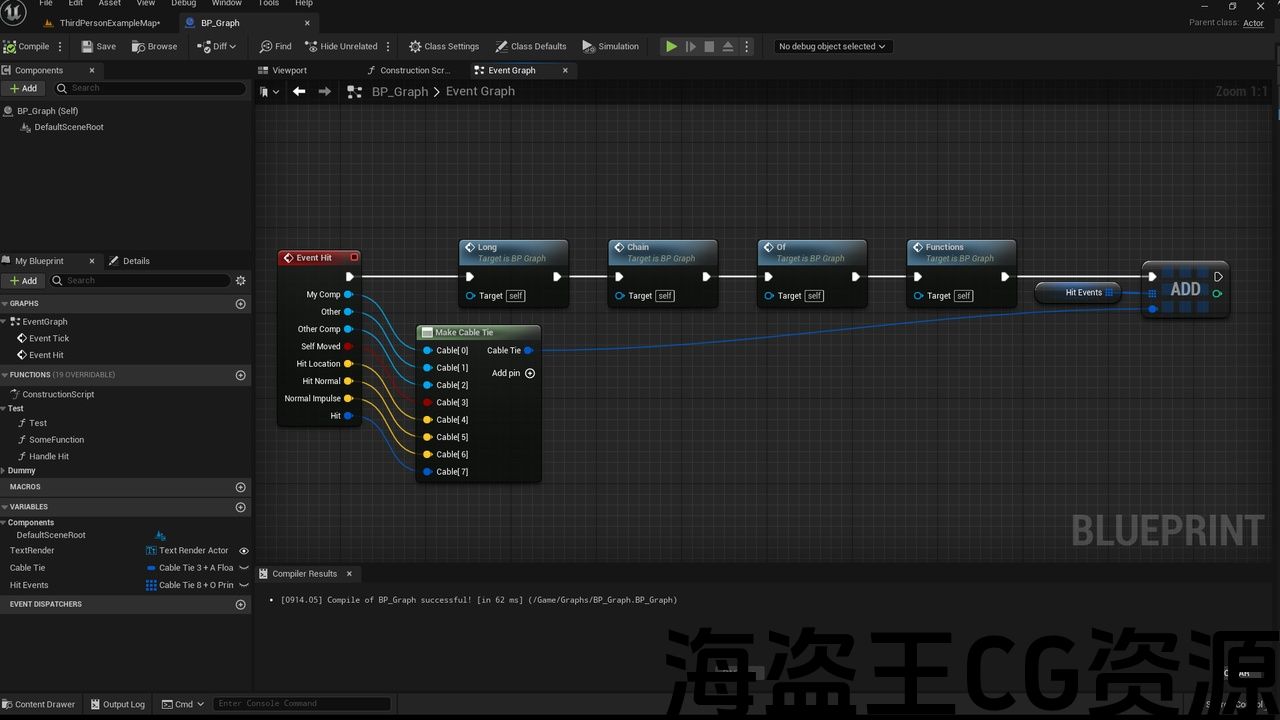Image resolution: width=1280 pixels, height=720 pixels.
Task: Add a new function via plus icon
Action: (x=240, y=375)
